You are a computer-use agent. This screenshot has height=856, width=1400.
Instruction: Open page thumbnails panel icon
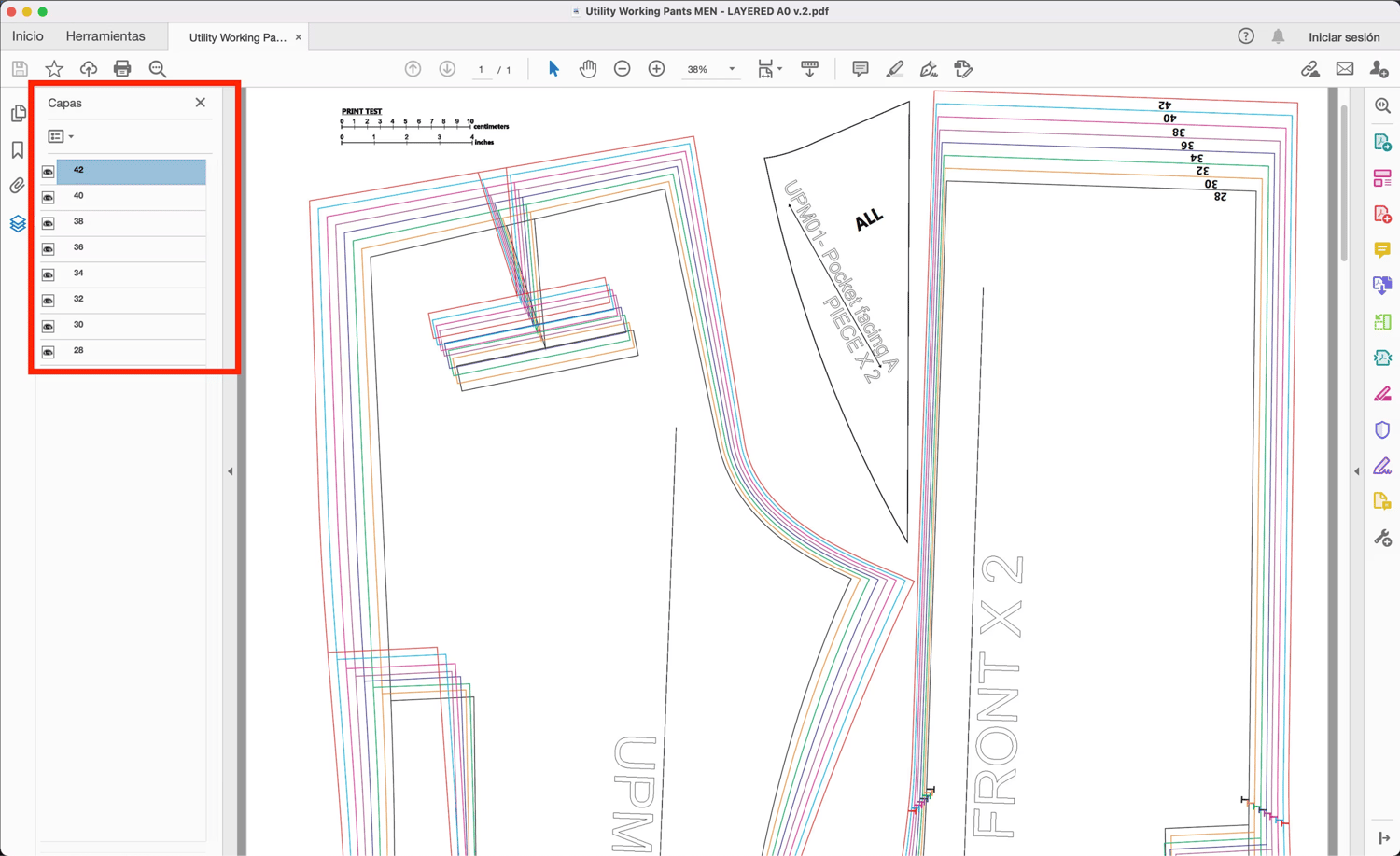pyautogui.click(x=18, y=114)
